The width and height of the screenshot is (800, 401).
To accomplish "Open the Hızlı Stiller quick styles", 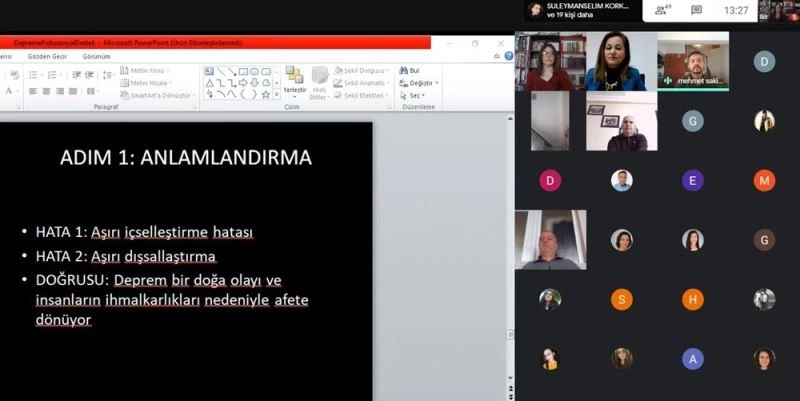I will pos(319,82).
